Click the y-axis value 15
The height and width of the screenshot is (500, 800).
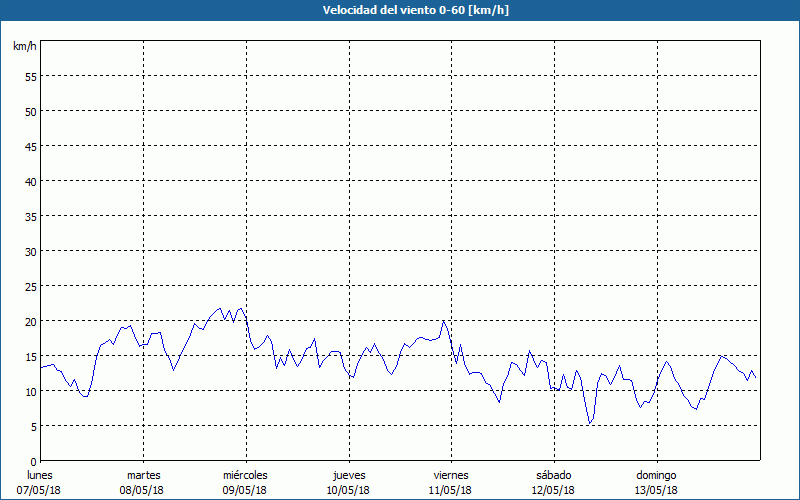coord(31,357)
